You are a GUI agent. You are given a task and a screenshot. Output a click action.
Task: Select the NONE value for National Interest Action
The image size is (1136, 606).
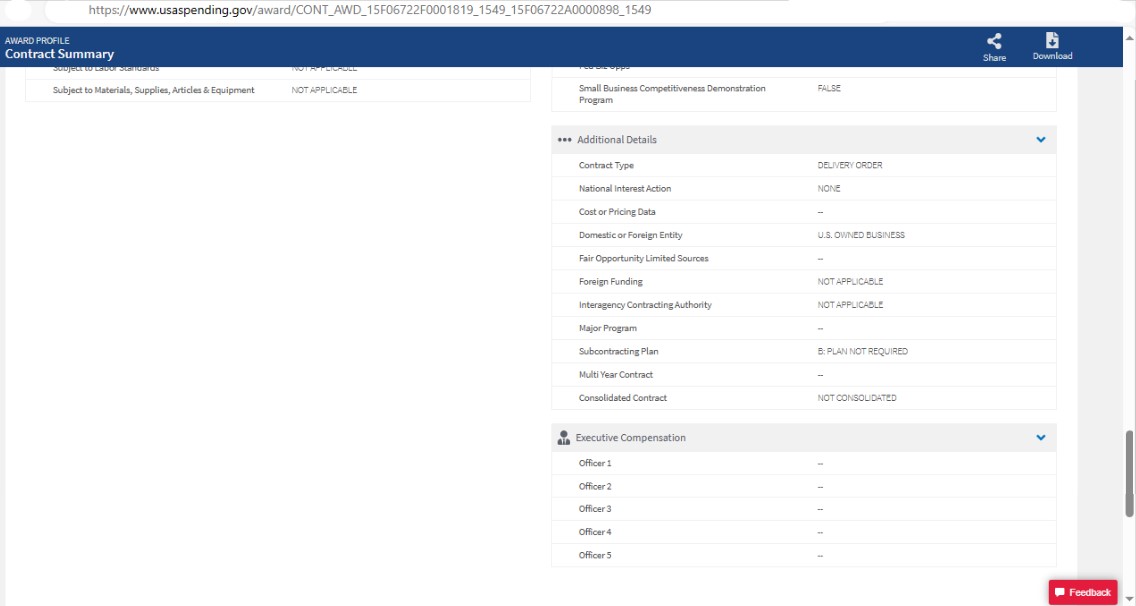pos(829,188)
